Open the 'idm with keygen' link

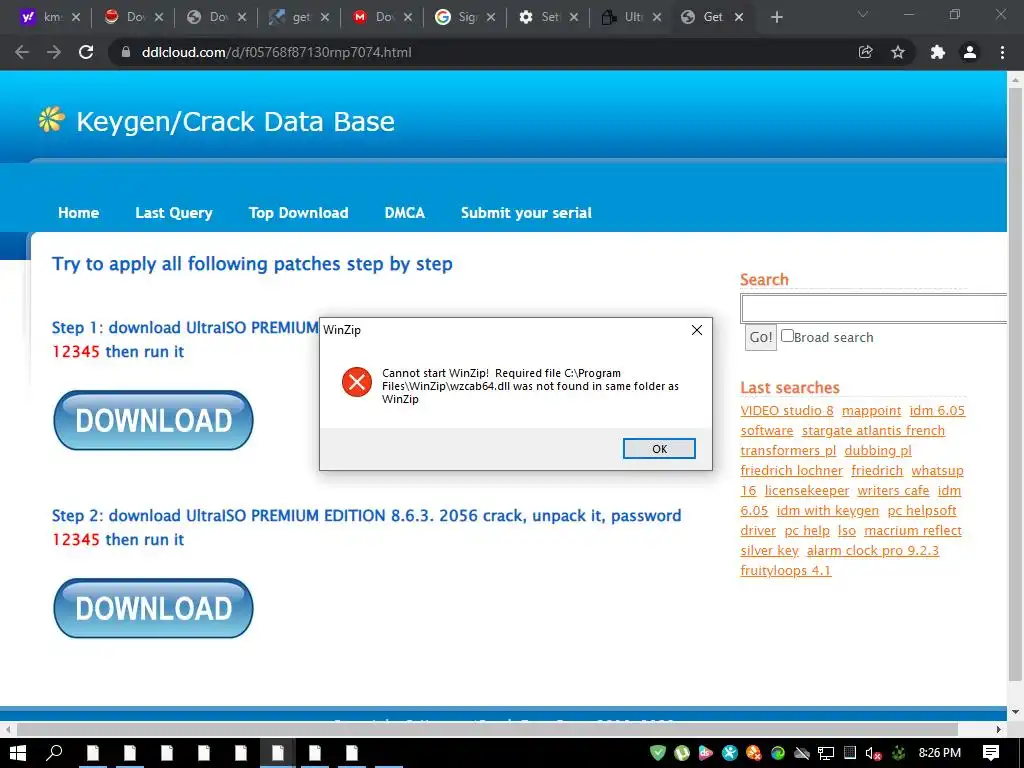pyautogui.click(x=828, y=511)
